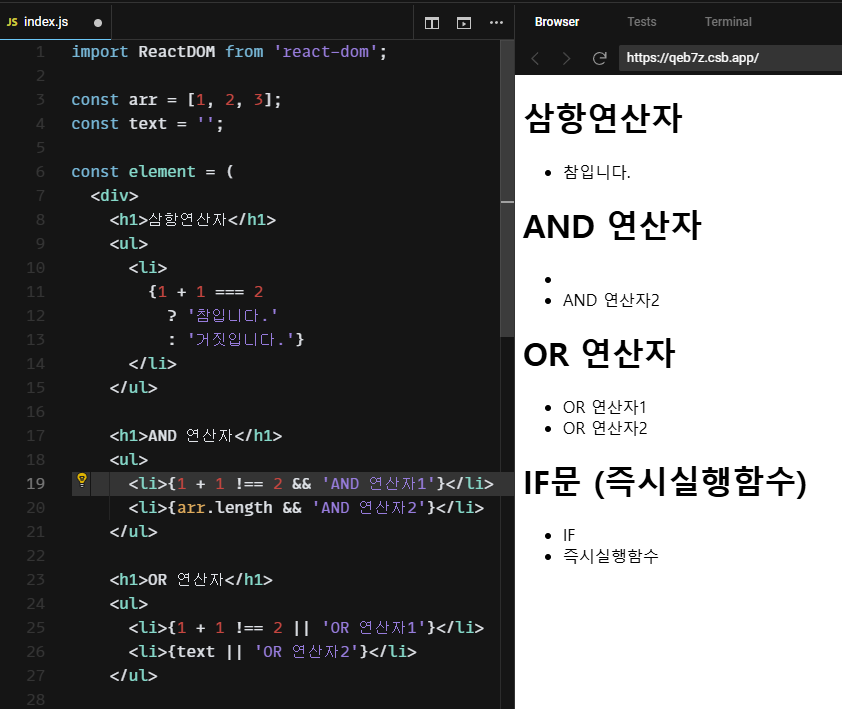The image size is (842, 709).
Task: Switch to the Terminal tab
Action: [728, 22]
